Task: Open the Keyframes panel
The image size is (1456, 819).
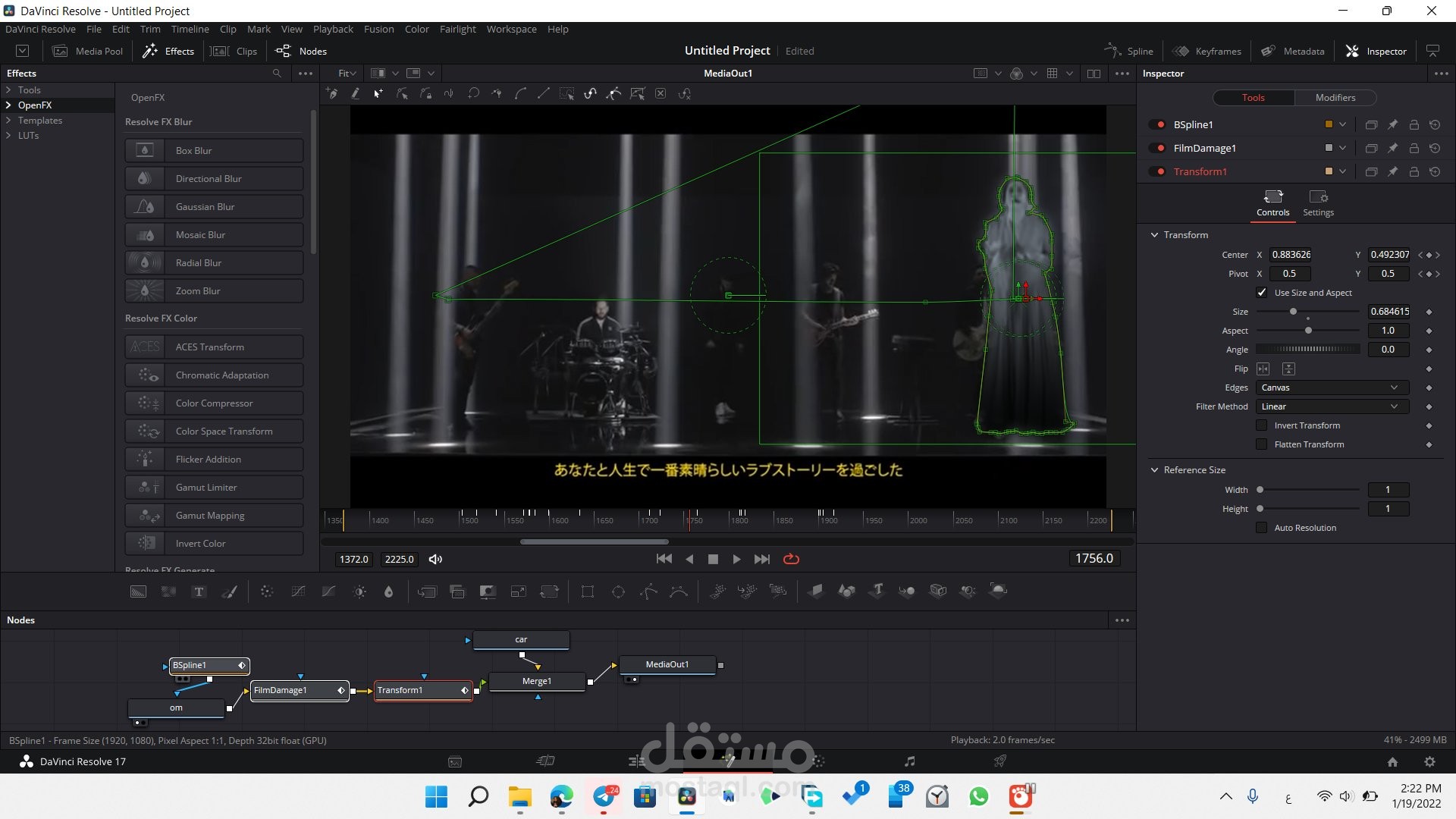Action: (1207, 51)
